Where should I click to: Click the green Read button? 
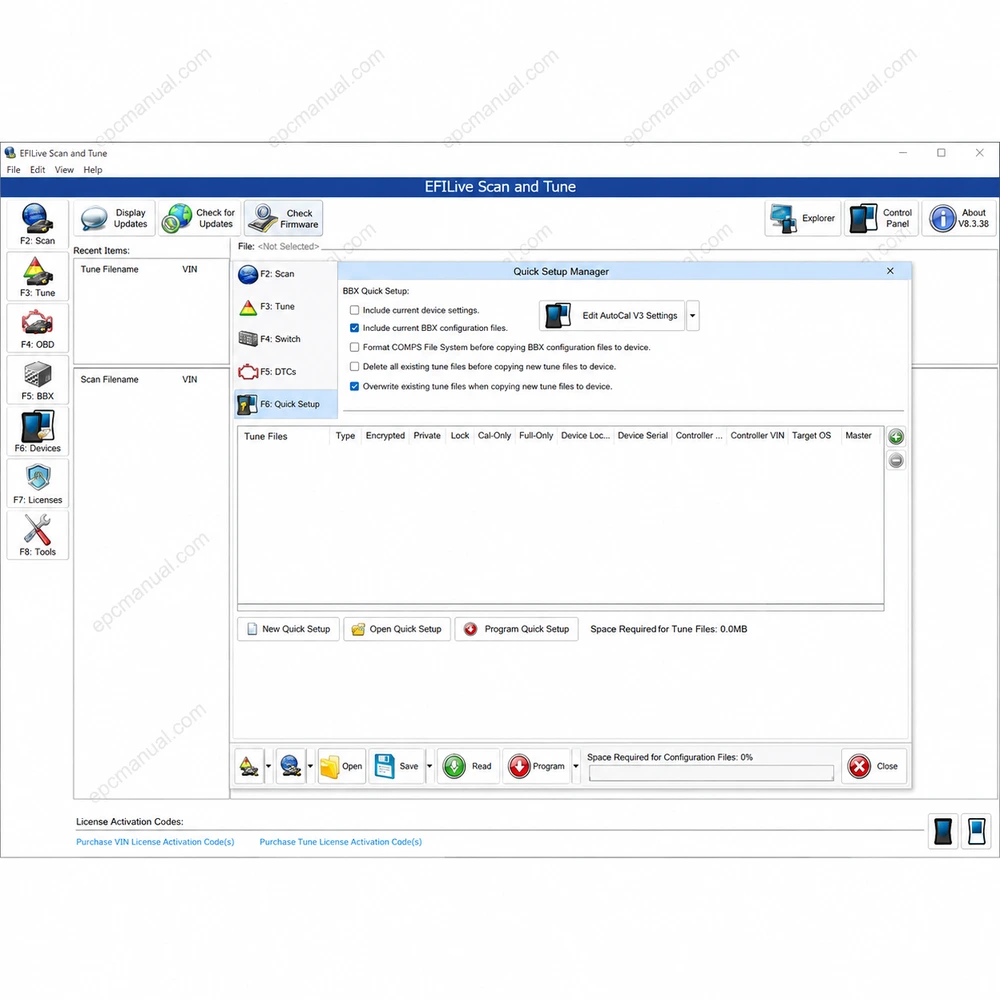pyautogui.click(x=468, y=766)
